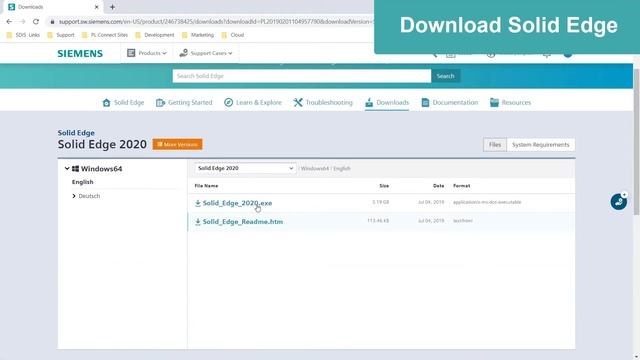
Task: Click the Search button
Action: [x=445, y=76]
